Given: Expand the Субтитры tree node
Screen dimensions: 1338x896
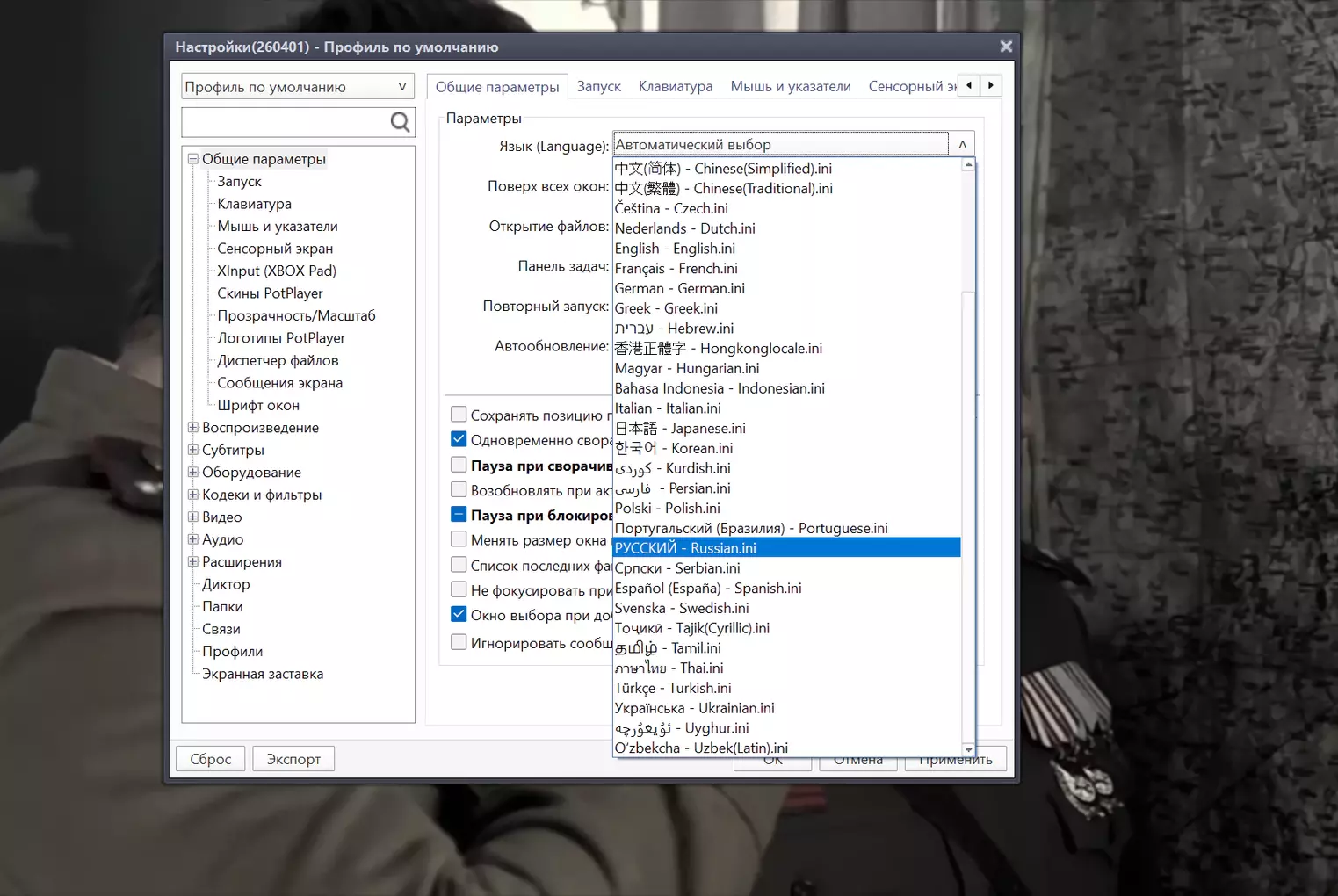Looking at the screenshot, I should point(192,450).
